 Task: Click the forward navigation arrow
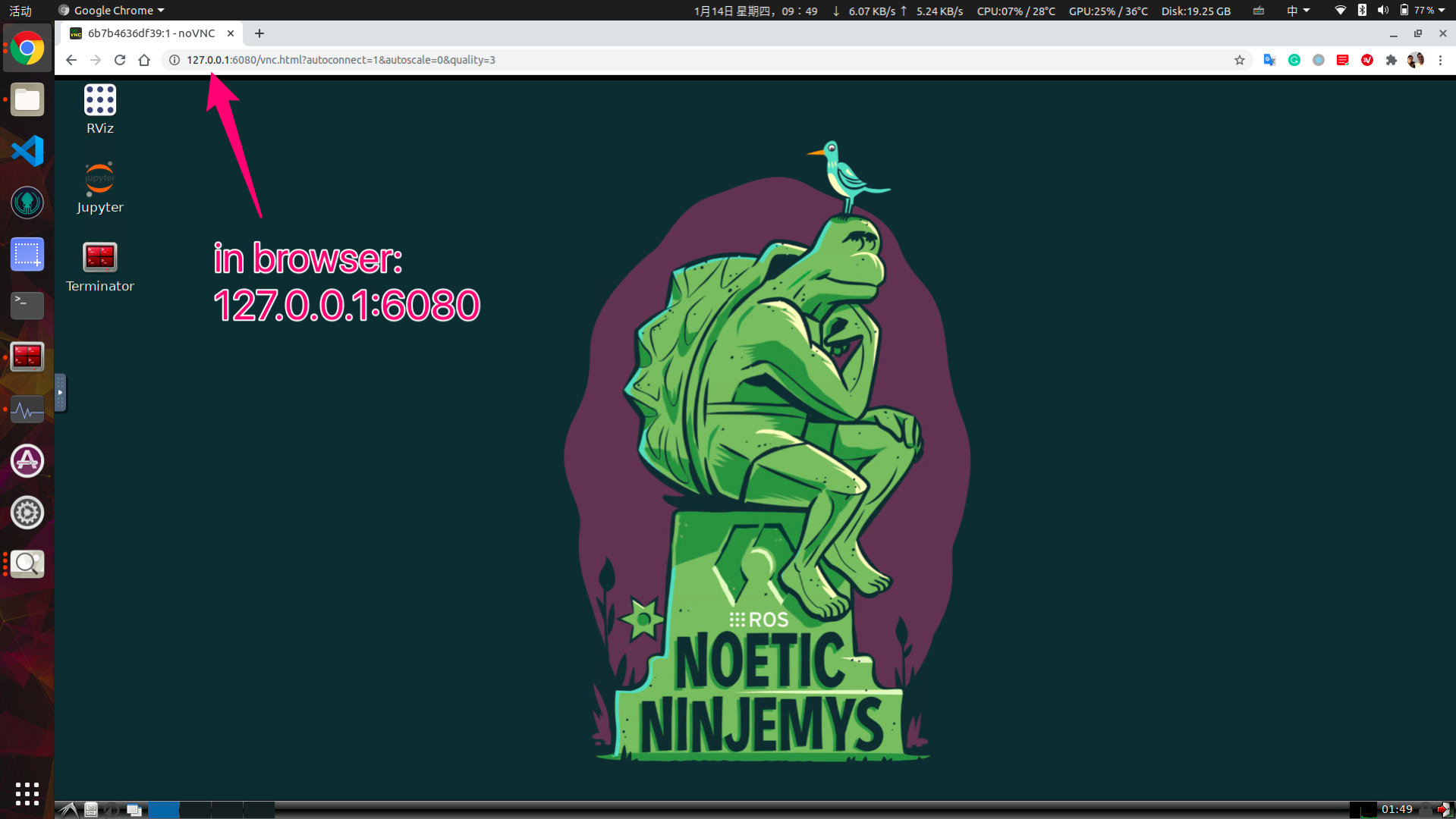pos(96,60)
